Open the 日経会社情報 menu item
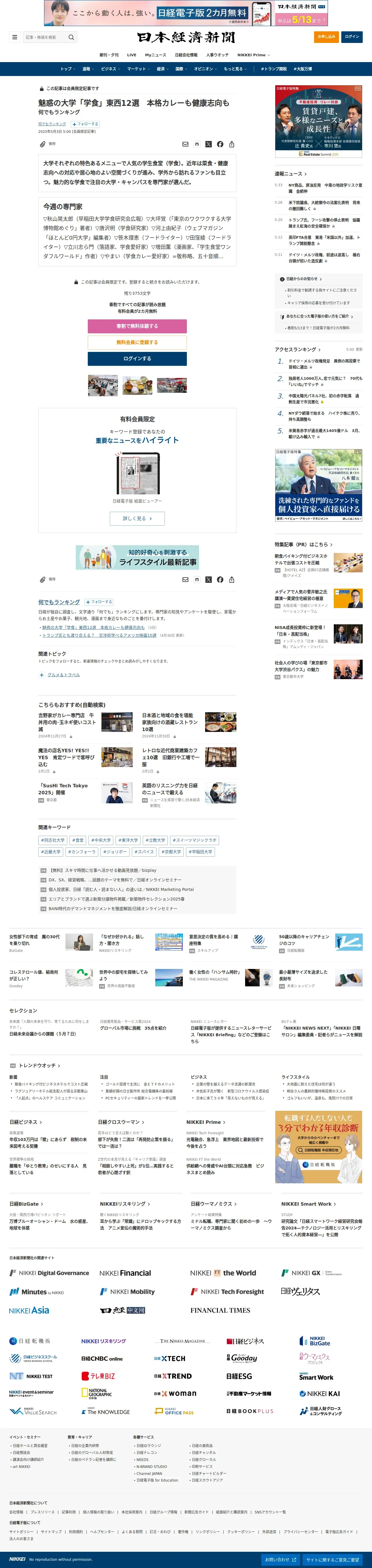 click(186, 55)
